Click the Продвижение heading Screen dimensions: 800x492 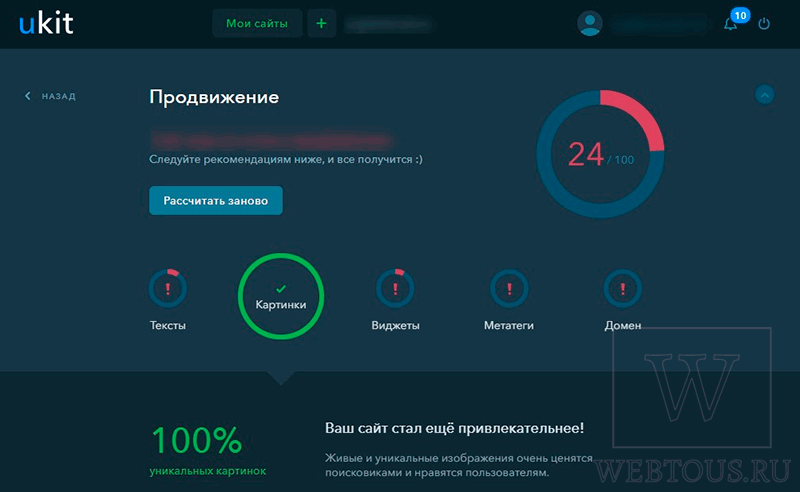pyautogui.click(x=214, y=97)
